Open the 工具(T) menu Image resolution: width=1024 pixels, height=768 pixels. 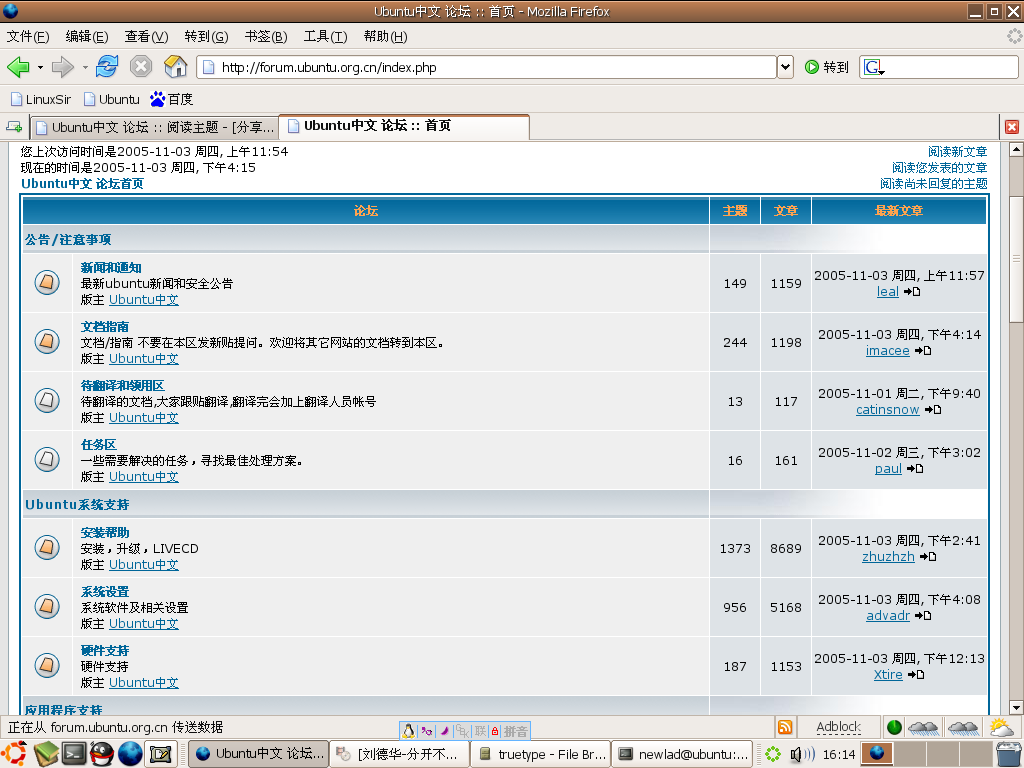point(325,37)
